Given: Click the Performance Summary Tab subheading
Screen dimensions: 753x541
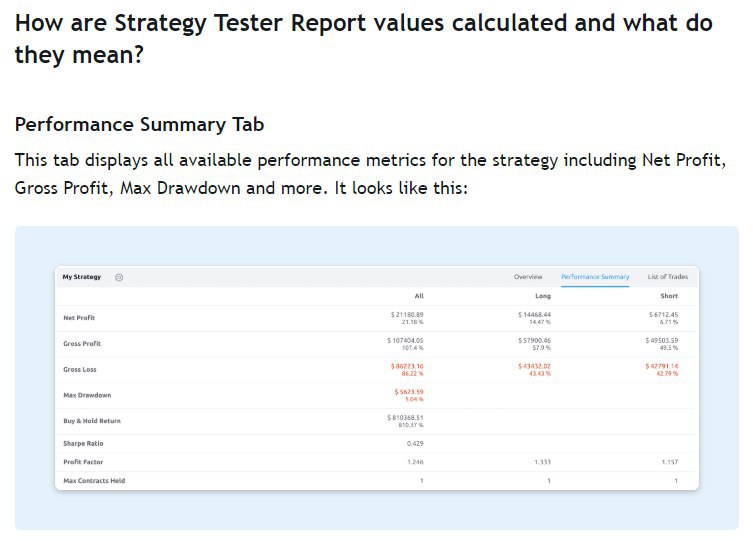Looking at the screenshot, I should tap(139, 125).
